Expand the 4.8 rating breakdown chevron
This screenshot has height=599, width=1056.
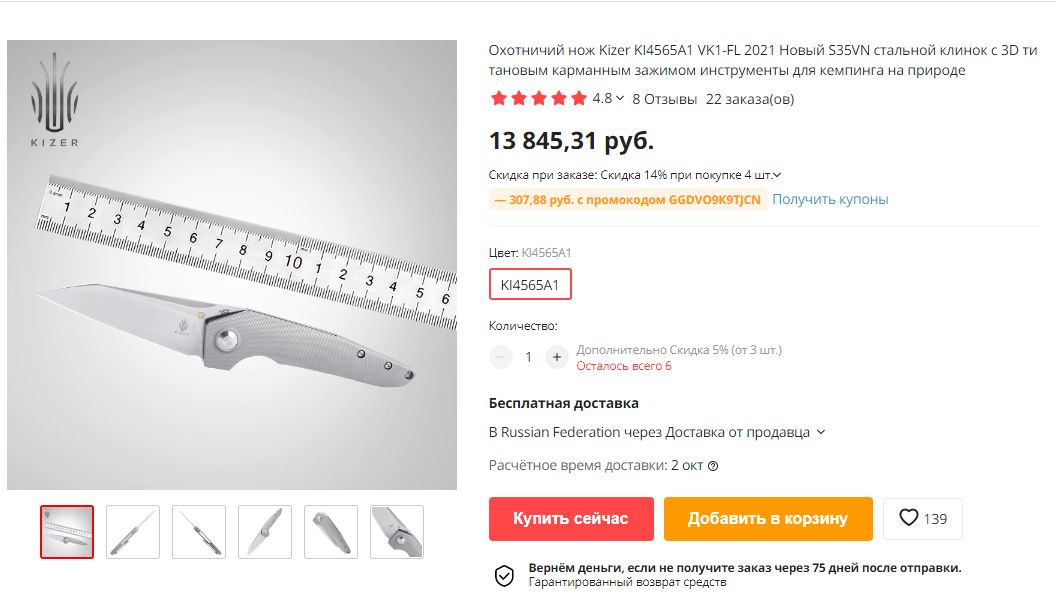pos(620,98)
